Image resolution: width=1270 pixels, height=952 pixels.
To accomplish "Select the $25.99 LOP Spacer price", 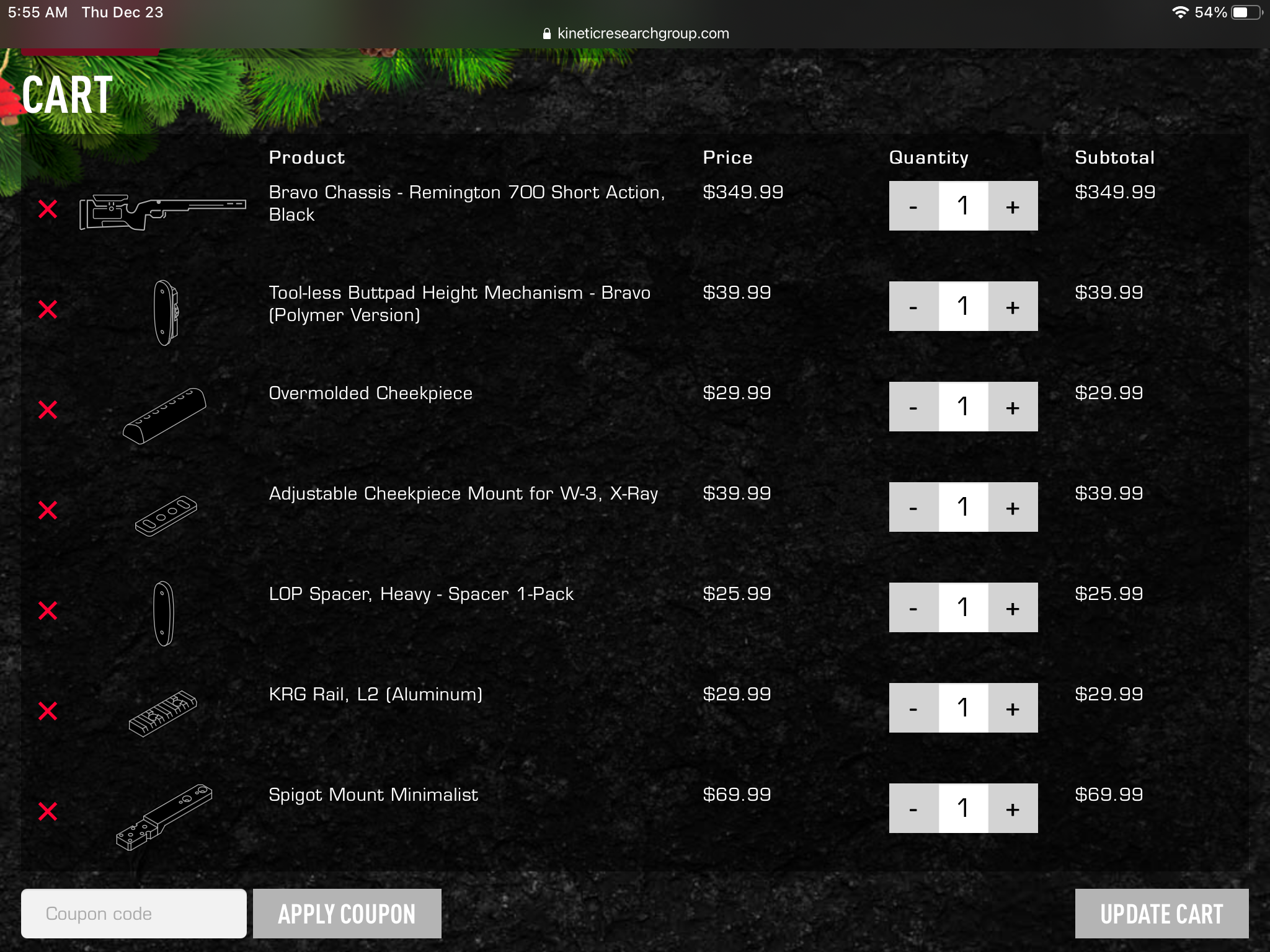I will coord(737,594).
